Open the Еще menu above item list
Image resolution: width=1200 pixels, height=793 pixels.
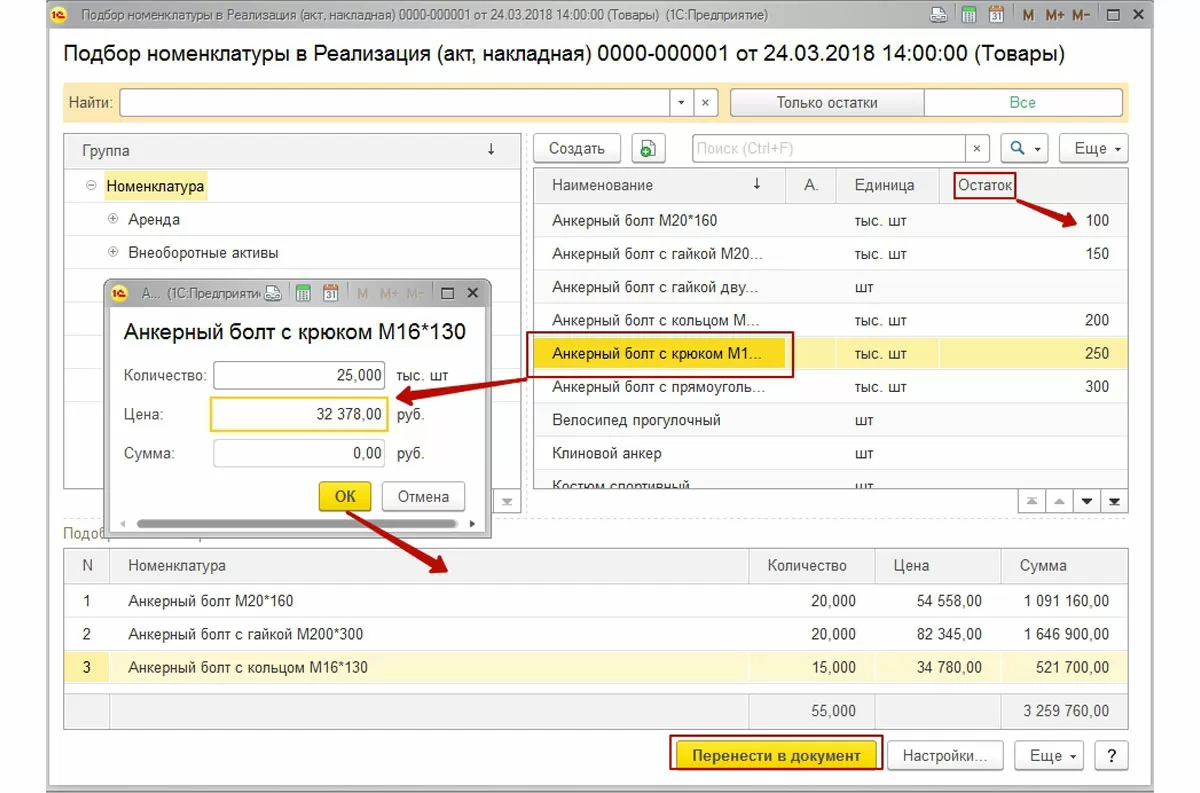(x=1093, y=148)
